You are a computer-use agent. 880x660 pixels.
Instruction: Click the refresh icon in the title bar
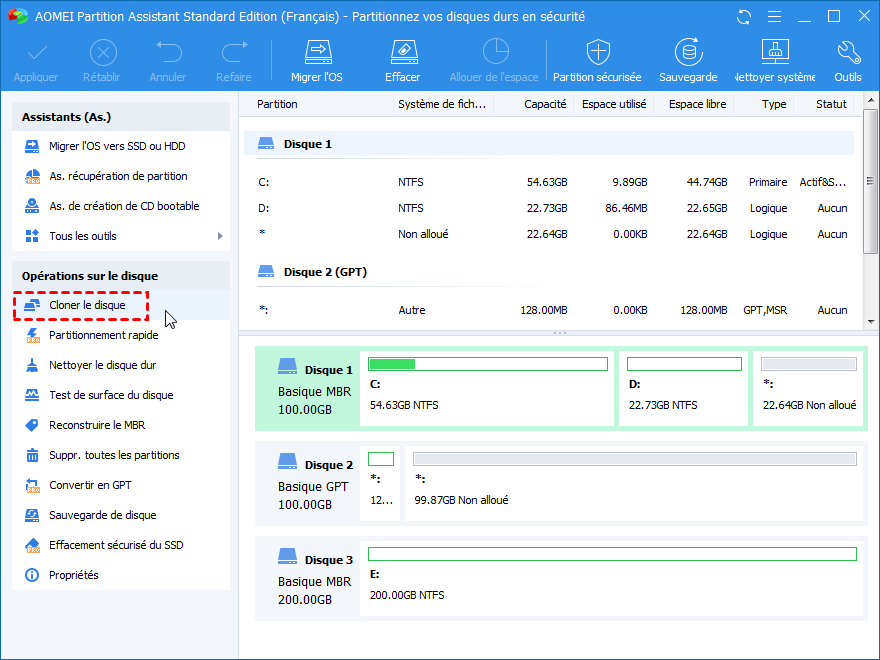click(743, 17)
